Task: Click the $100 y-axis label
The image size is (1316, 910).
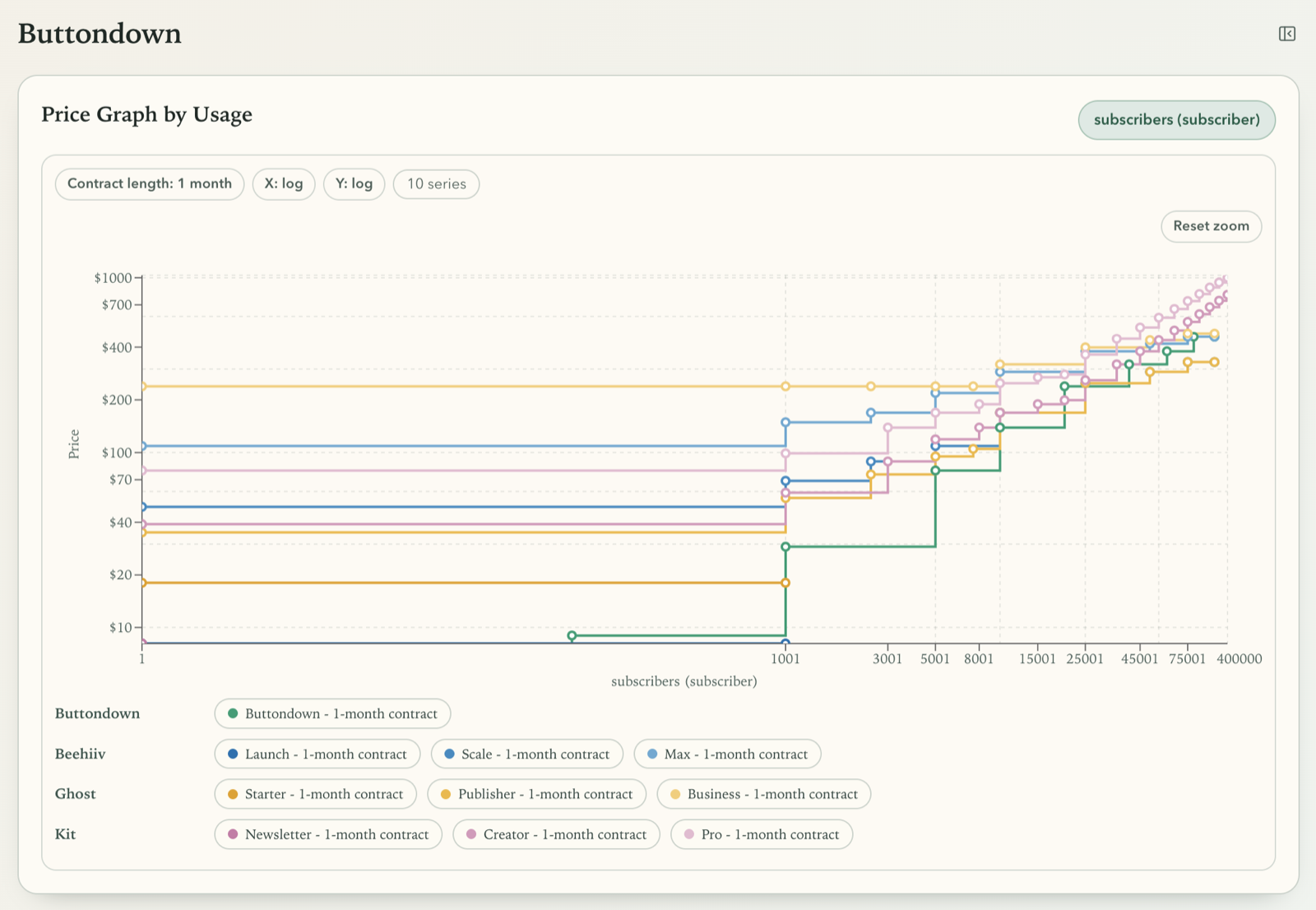Action: point(117,453)
